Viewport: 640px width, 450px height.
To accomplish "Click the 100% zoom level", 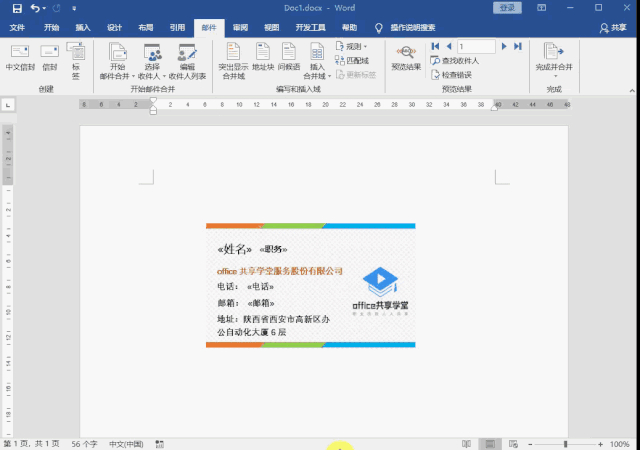I will click(619, 444).
